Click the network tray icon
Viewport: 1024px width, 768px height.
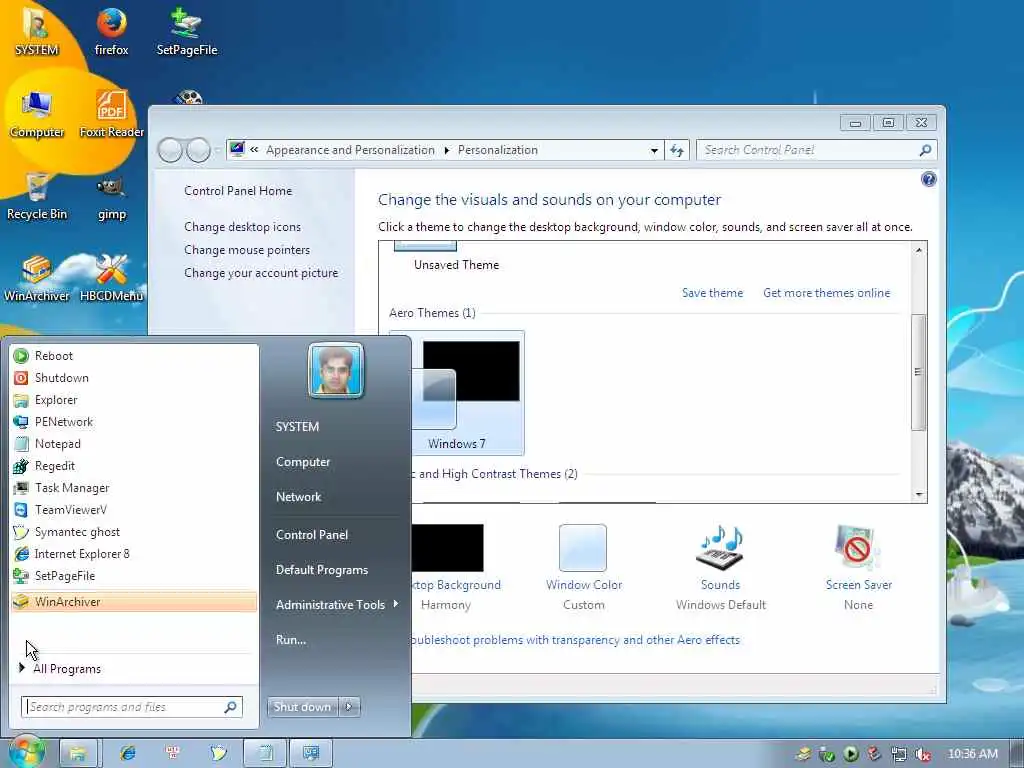click(x=899, y=754)
